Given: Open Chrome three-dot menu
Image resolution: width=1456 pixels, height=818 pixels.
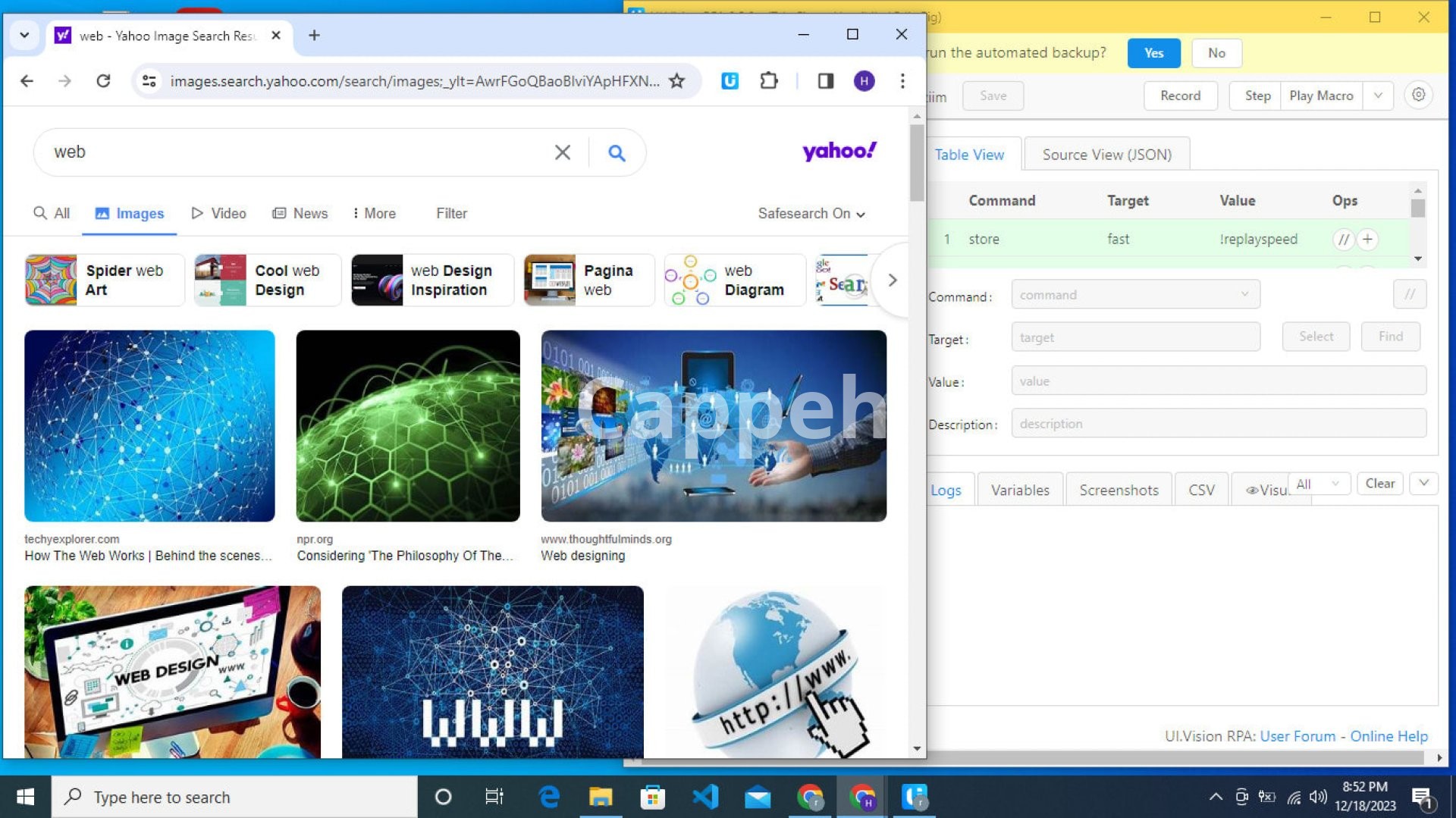Looking at the screenshot, I should click(902, 81).
